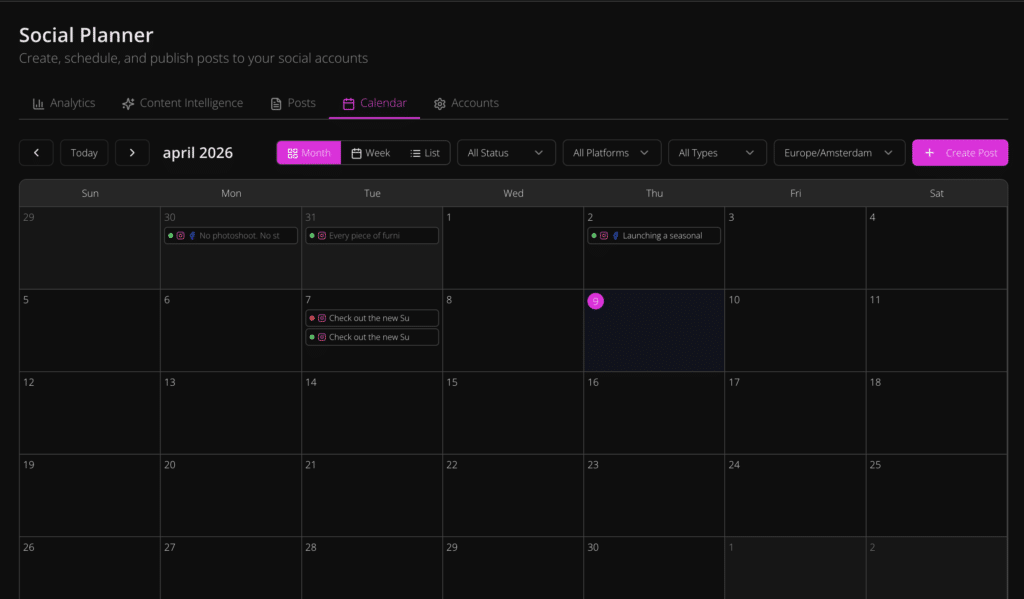Screen dimensions: 1024x599
Task: Click the Create Post button
Action: tap(959, 153)
